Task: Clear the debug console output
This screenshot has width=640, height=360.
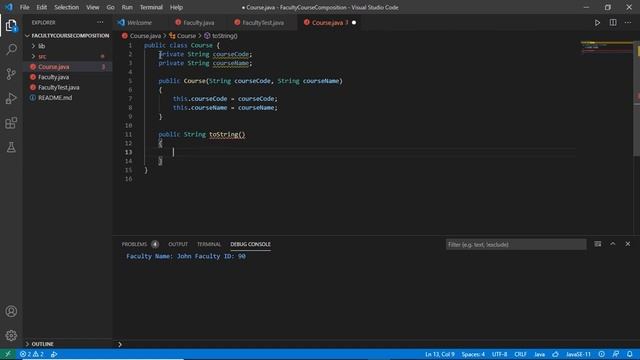Action: [x=598, y=244]
